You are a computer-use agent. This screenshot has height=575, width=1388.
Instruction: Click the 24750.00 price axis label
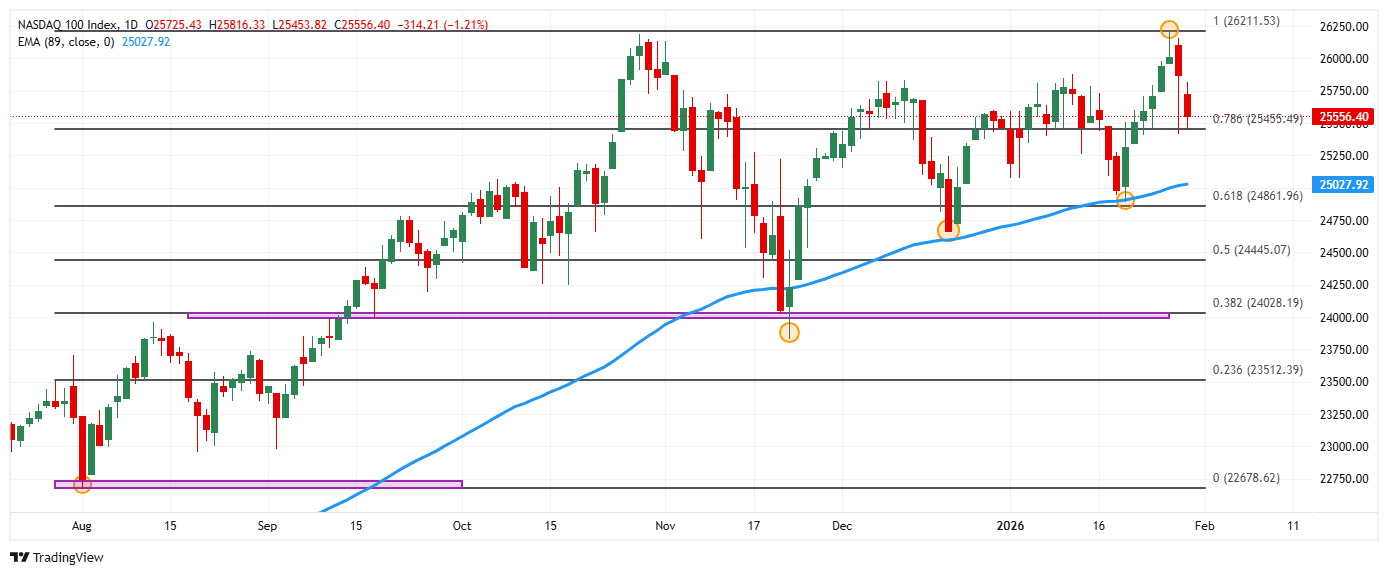click(1346, 221)
